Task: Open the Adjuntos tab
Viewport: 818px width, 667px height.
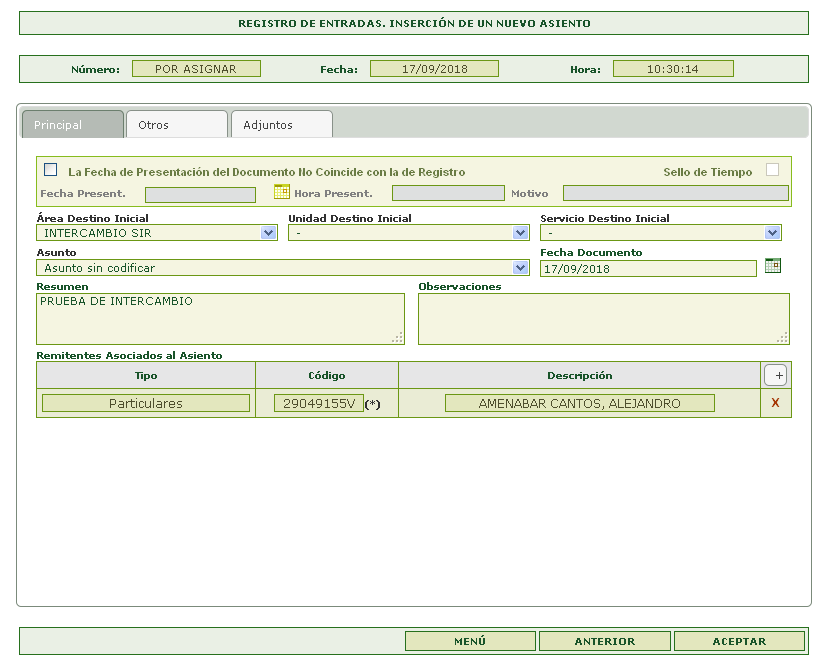Action: pyautogui.click(x=282, y=125)
